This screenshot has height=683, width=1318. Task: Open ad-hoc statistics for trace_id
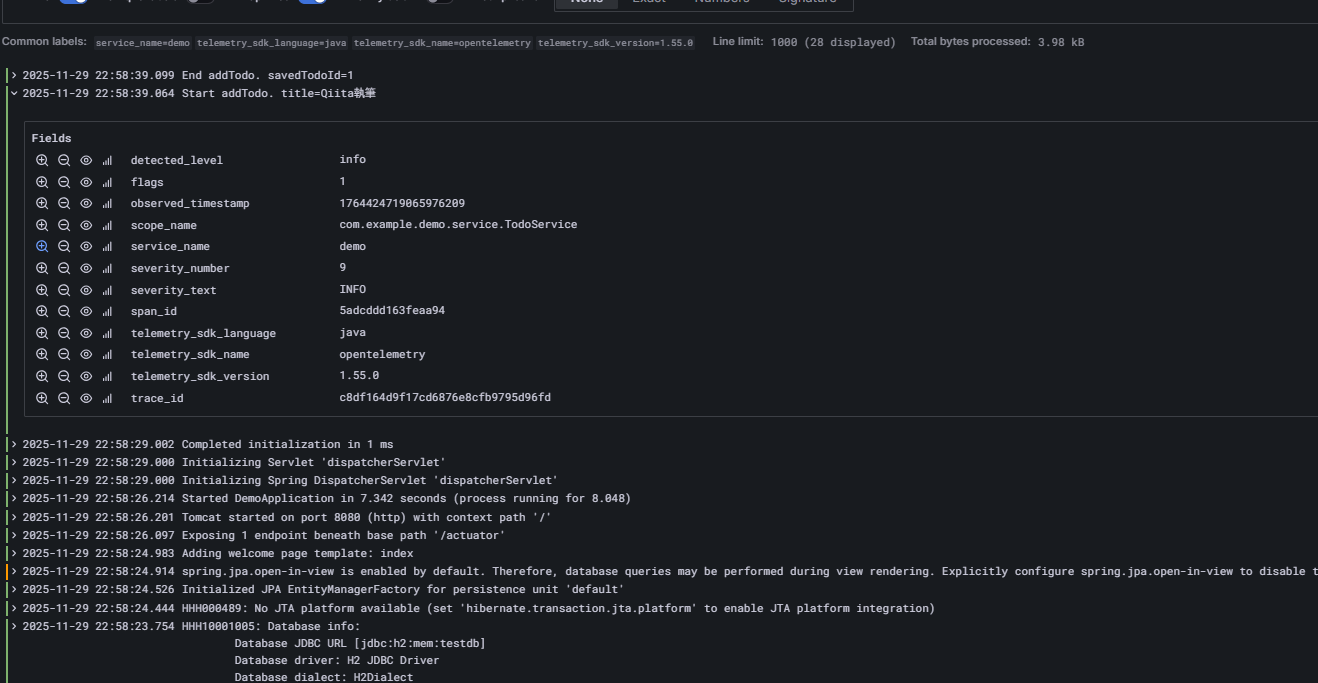(x=107, y=398)
